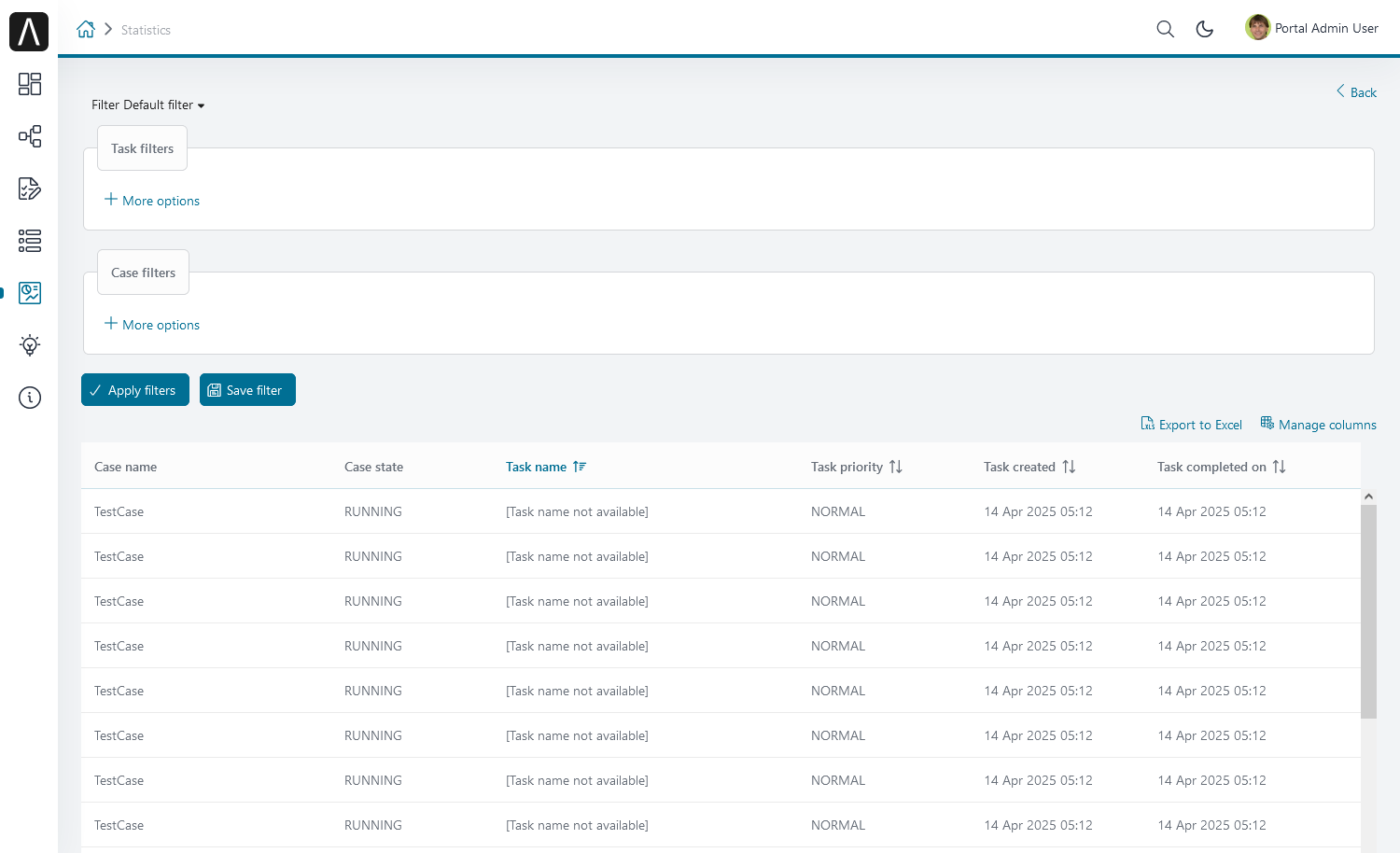This screenshot has width=1400, height=853.
Task: Click NORMAL priority in the fourth row
Action: tap(838, 646)
